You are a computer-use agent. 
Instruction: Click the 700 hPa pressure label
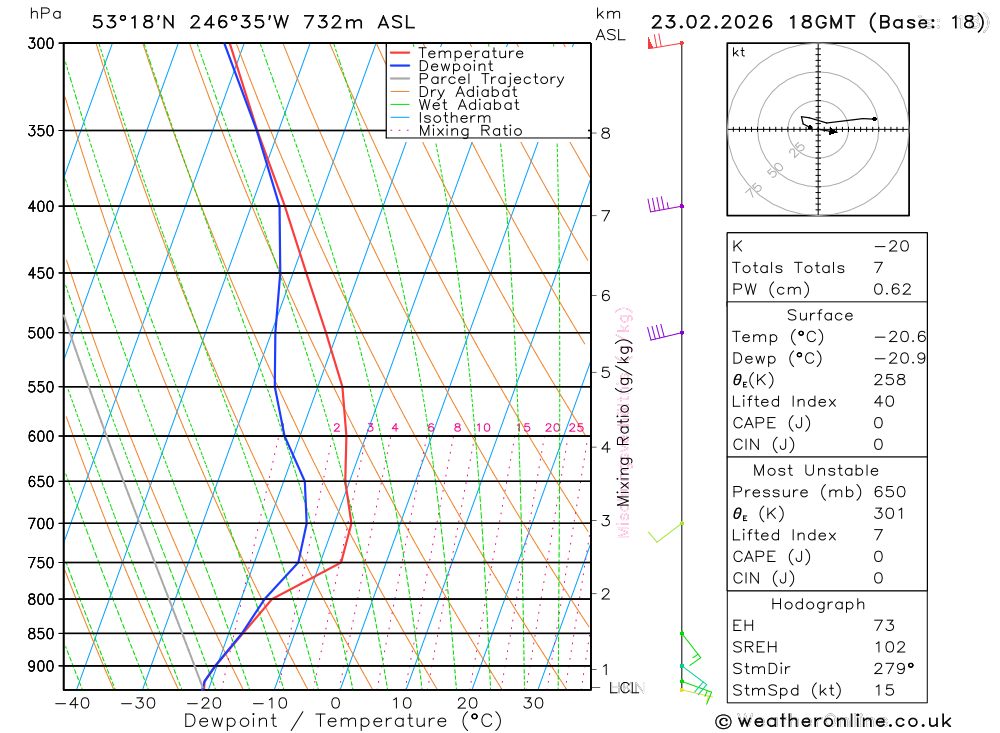[x=41, y=524]
